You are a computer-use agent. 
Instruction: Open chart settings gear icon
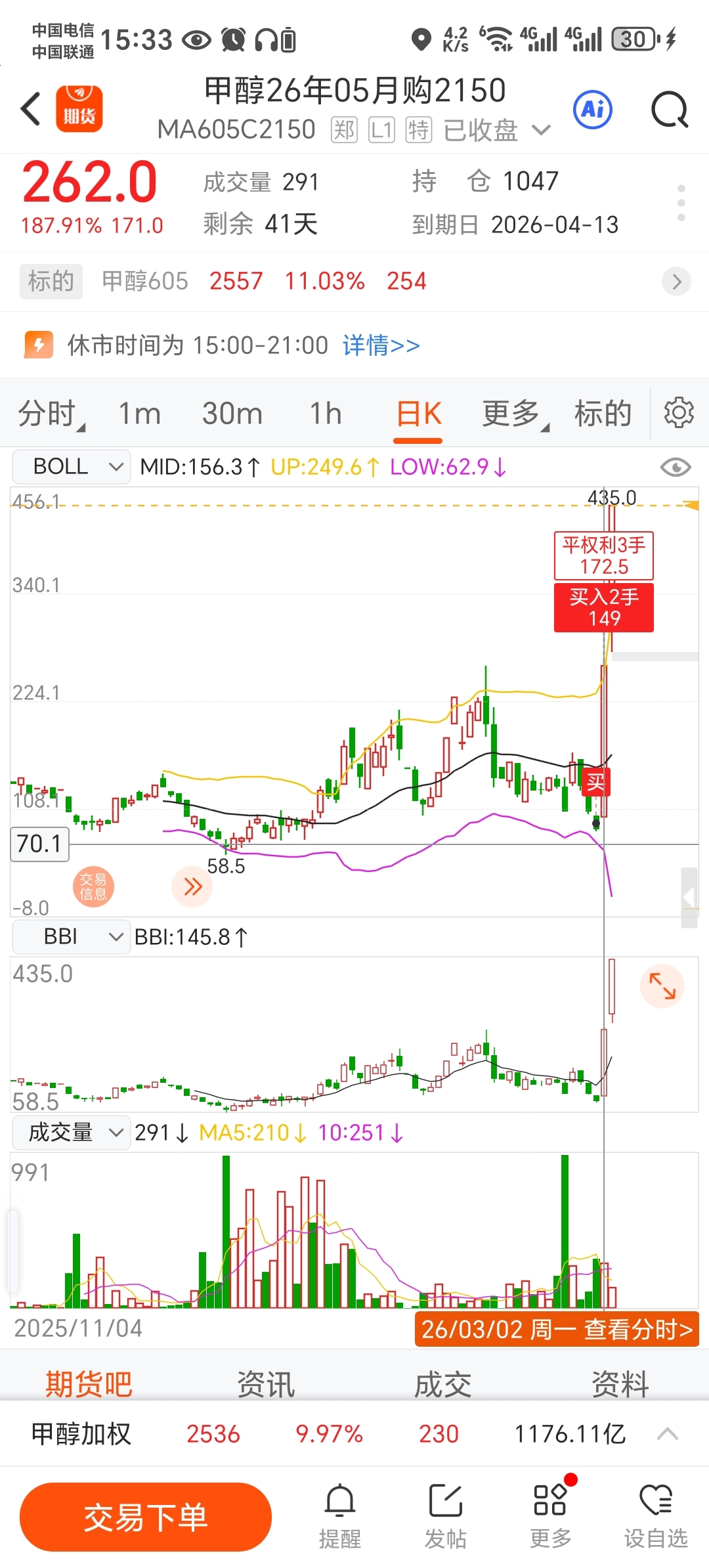pyautogui.click(x=679, y=413)
